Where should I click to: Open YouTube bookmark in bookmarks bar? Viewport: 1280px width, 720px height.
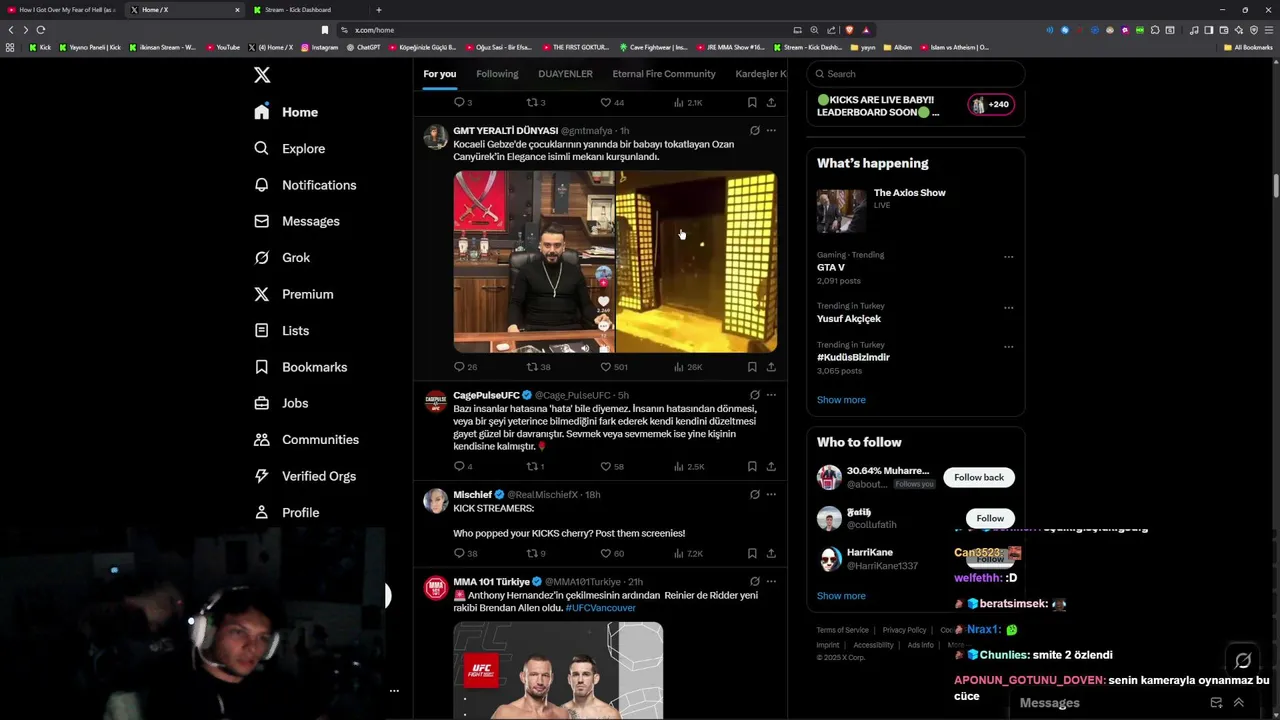pyautogui.click(x=223, y=47)
